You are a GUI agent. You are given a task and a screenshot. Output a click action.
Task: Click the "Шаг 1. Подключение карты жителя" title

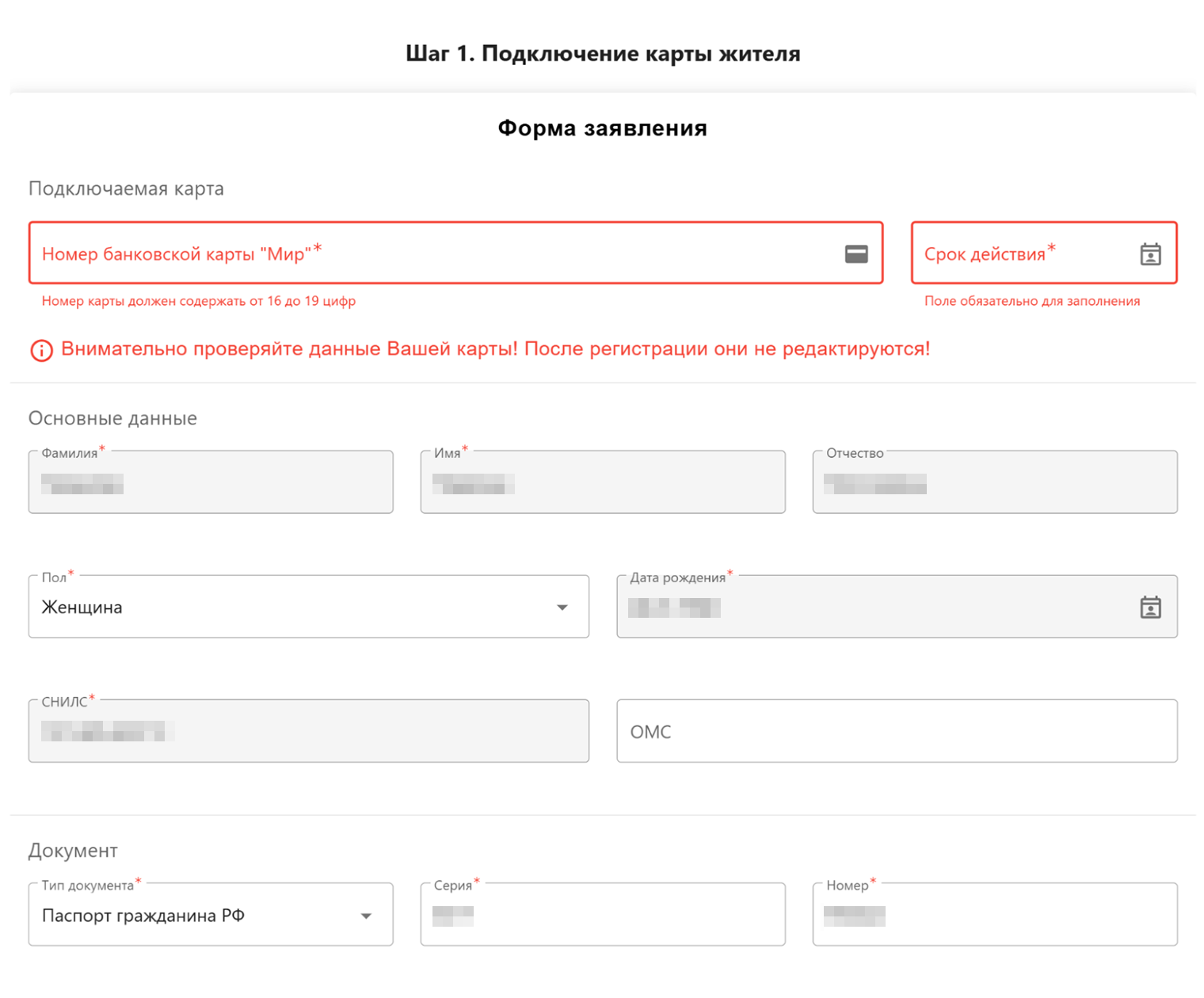click(x=602, y=54)
